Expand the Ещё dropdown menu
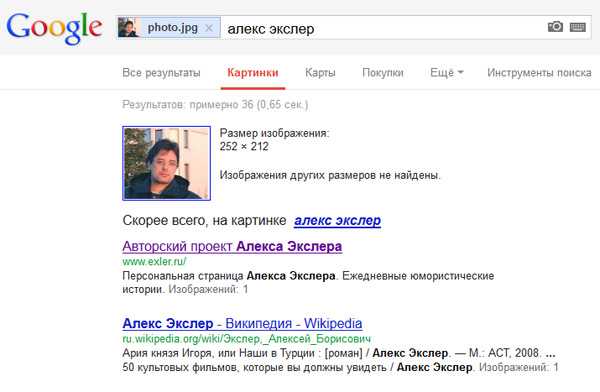 coord(447,73)
